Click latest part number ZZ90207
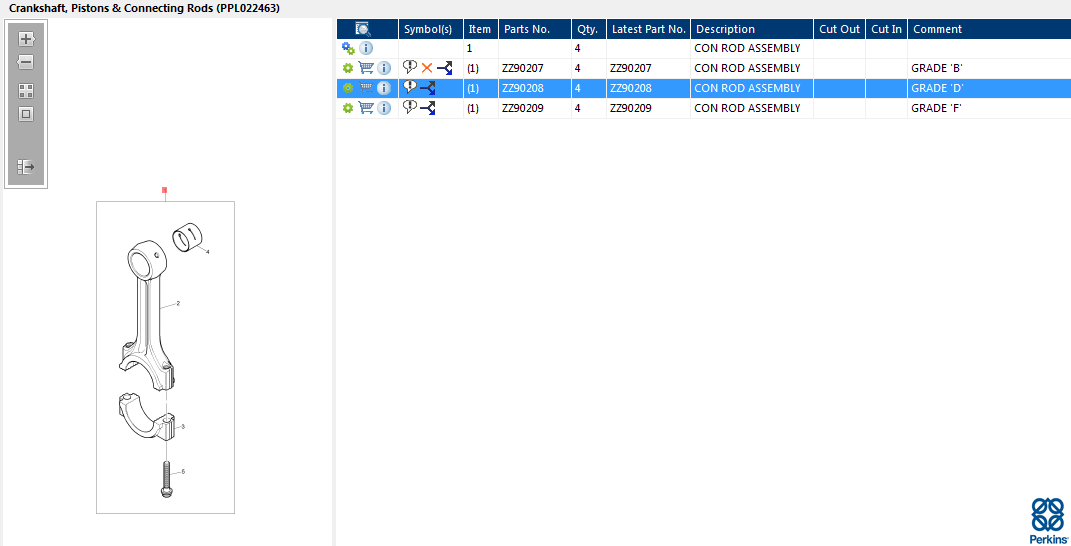 click(630, 68)
